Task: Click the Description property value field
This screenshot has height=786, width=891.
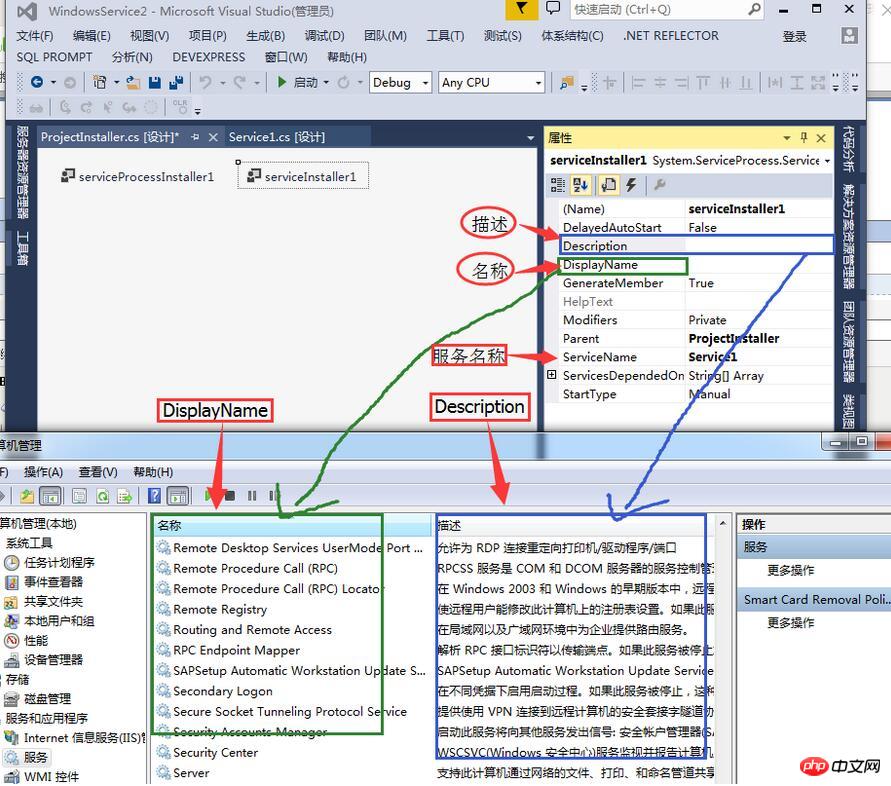Action: point(759,246)
